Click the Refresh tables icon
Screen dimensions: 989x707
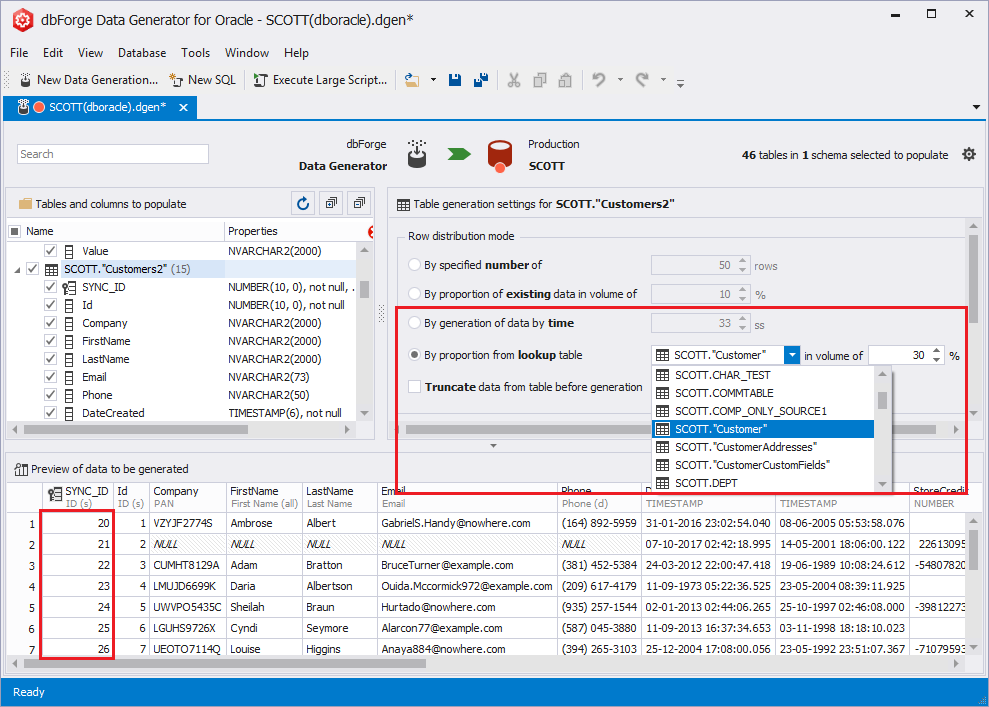(303, 204)
